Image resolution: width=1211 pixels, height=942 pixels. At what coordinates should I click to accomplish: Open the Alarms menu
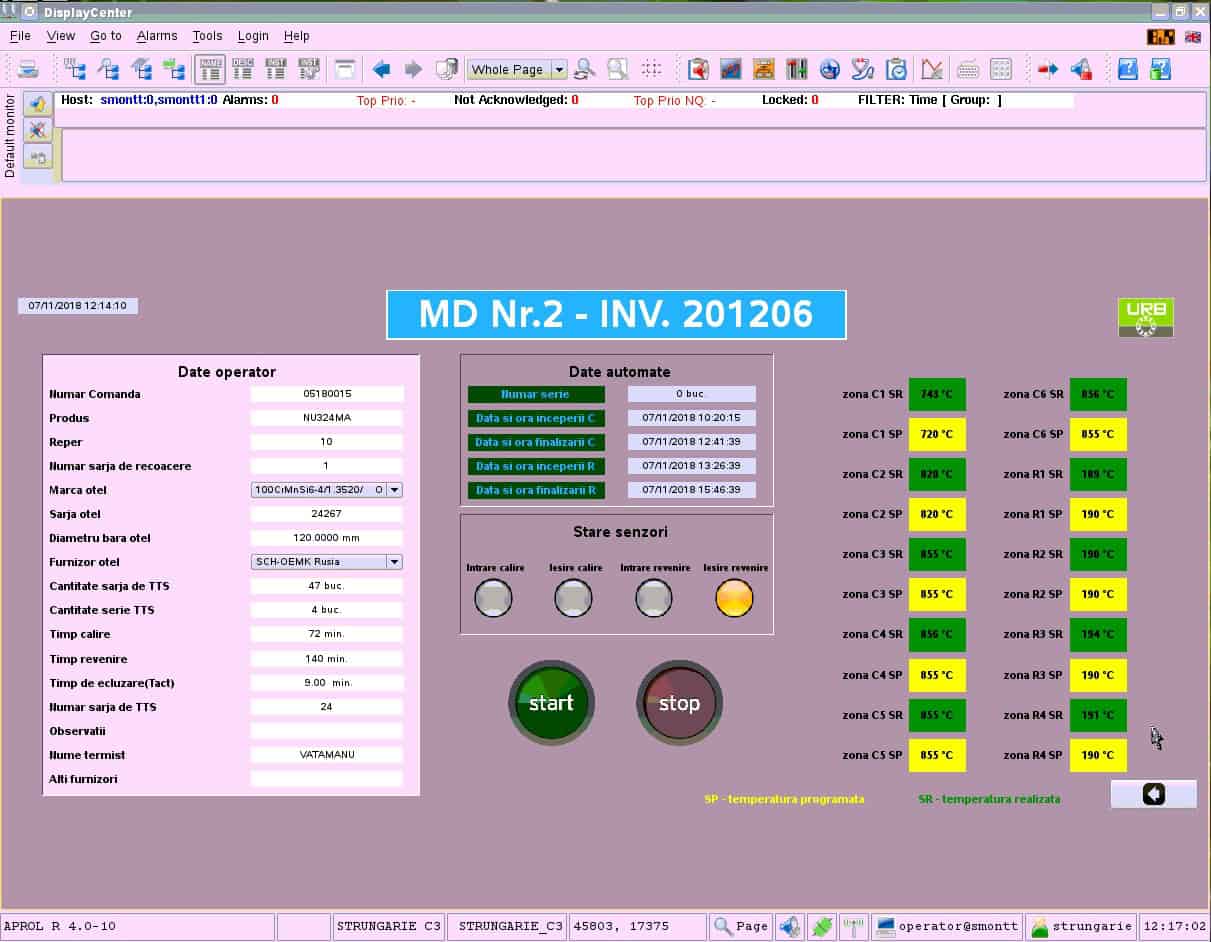coord(156,36)
